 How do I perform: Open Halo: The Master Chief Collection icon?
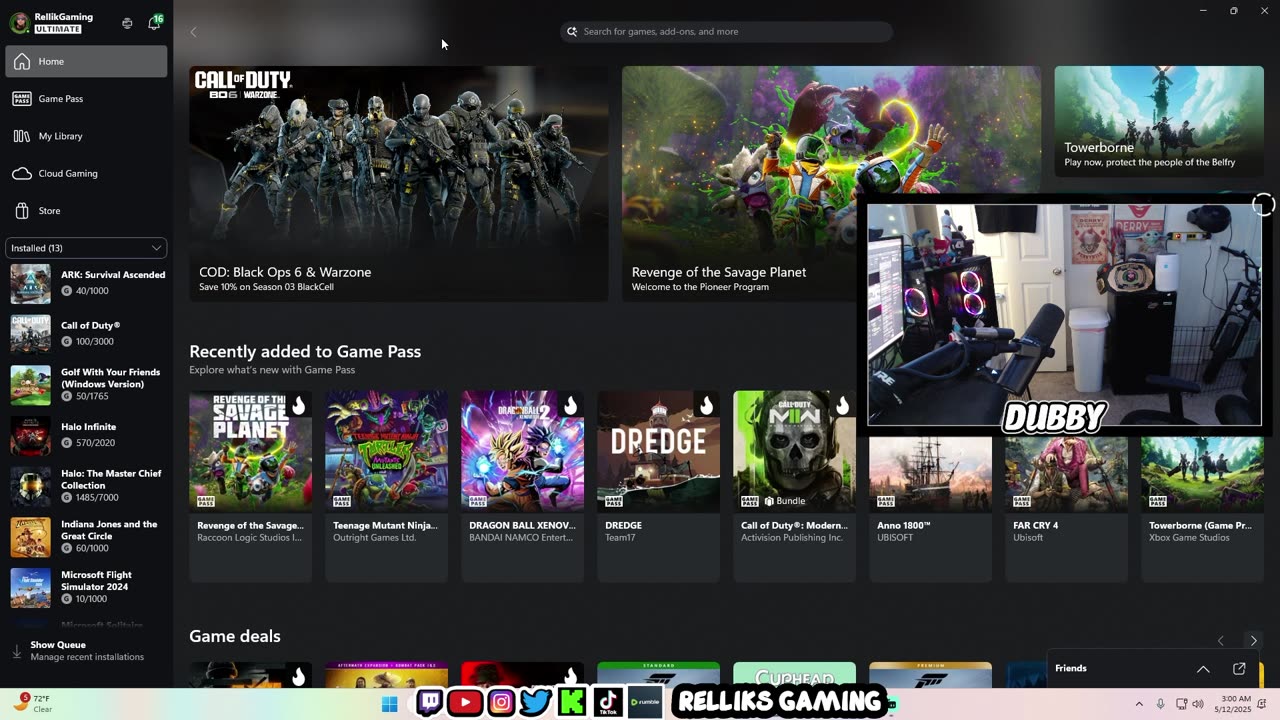30,486
